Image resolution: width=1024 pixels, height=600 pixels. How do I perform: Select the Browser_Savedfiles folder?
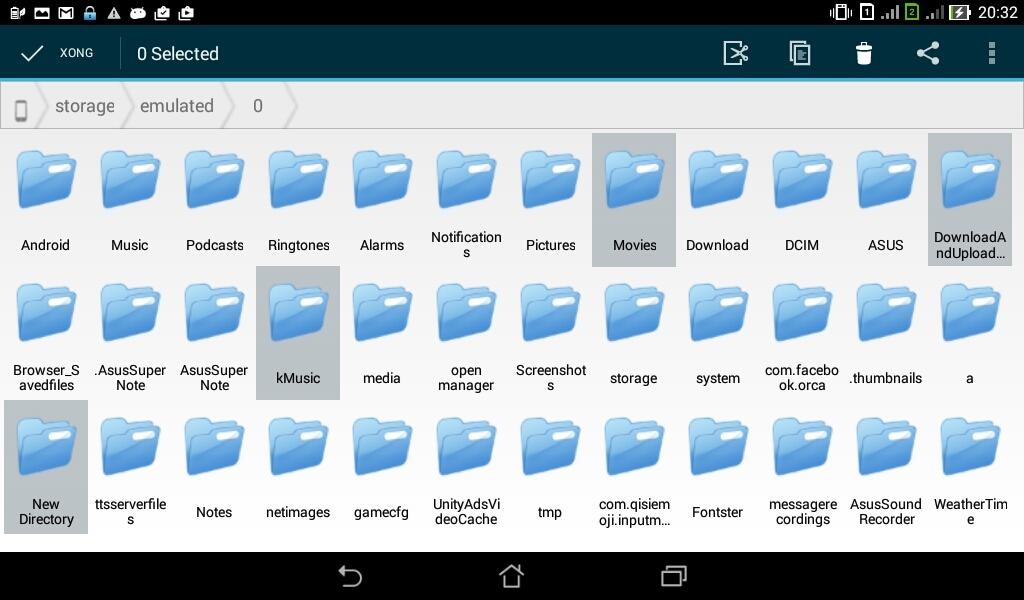[46, 333]
